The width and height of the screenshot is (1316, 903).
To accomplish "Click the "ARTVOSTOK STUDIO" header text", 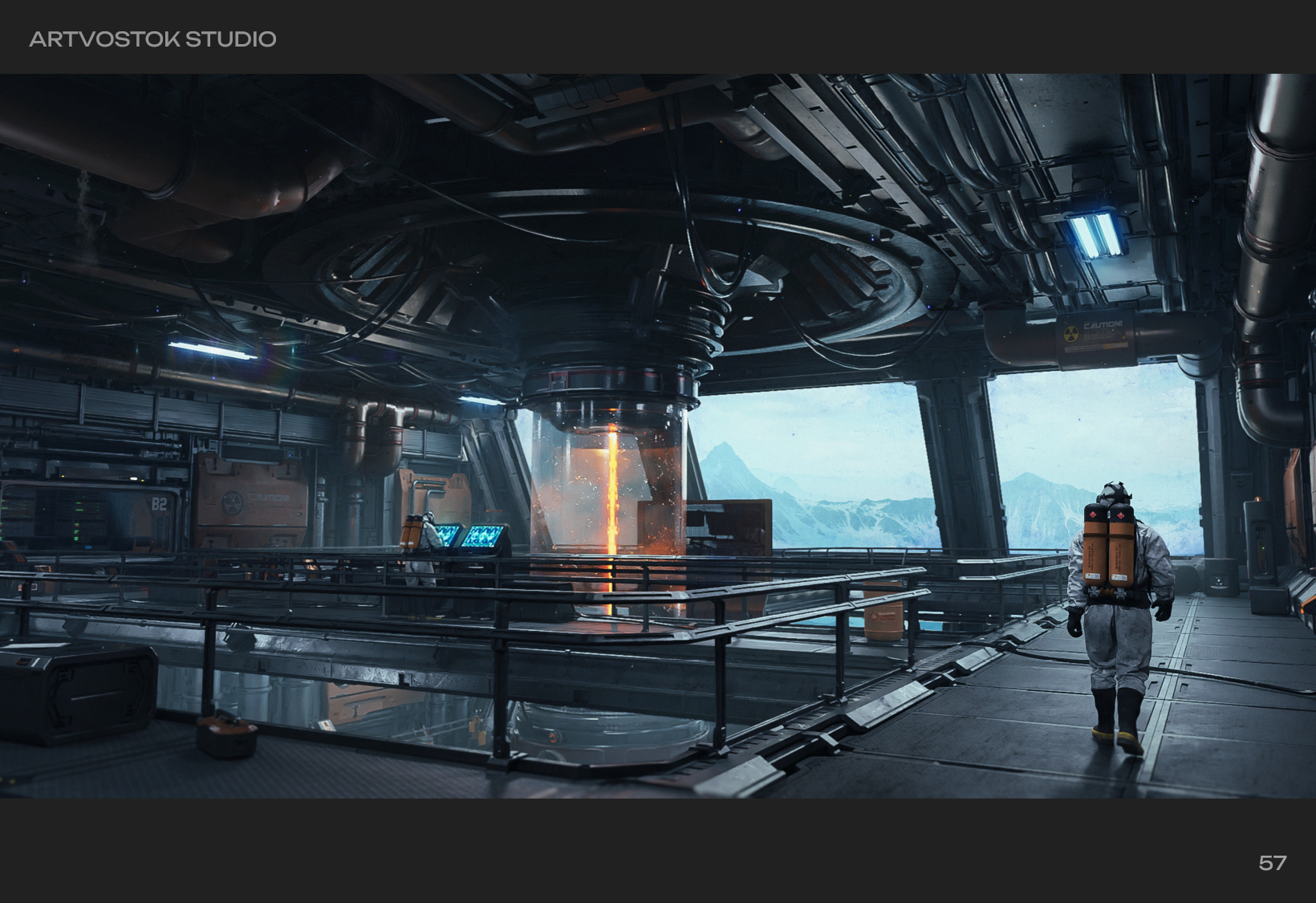I will [152, 39].
